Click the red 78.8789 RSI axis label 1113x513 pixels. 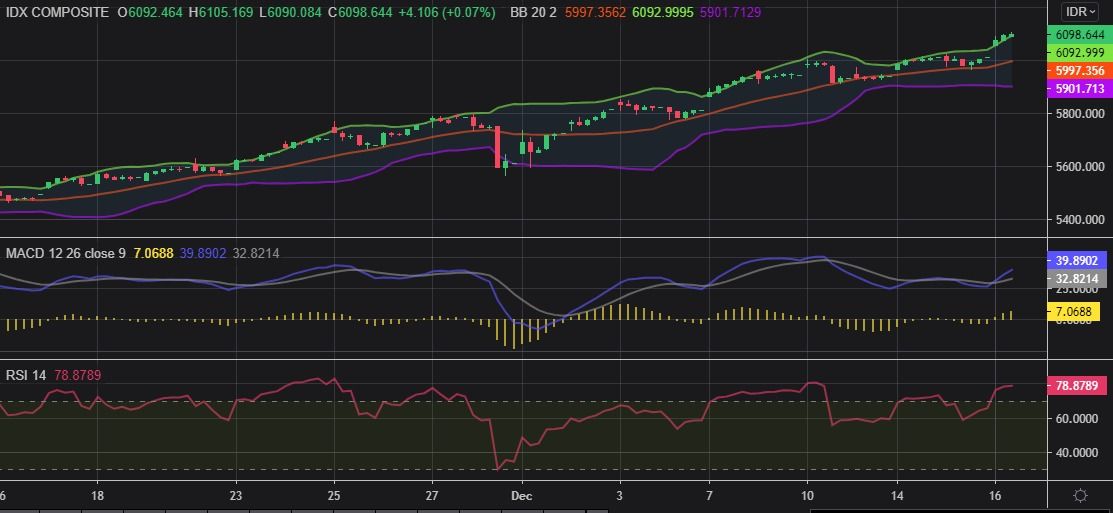[x=1077, y=386]
